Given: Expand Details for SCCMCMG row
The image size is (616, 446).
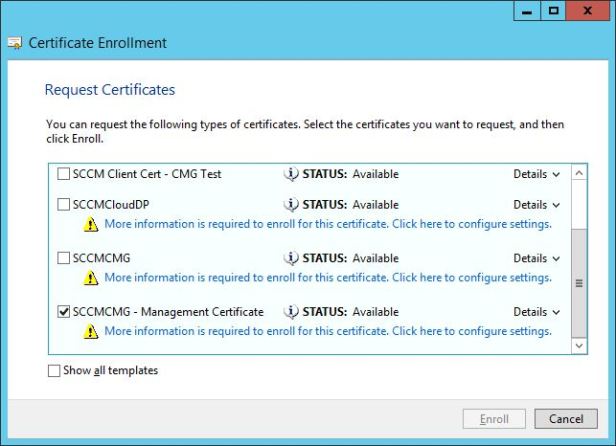Looking at the screenshot, I should pos(537,258).
